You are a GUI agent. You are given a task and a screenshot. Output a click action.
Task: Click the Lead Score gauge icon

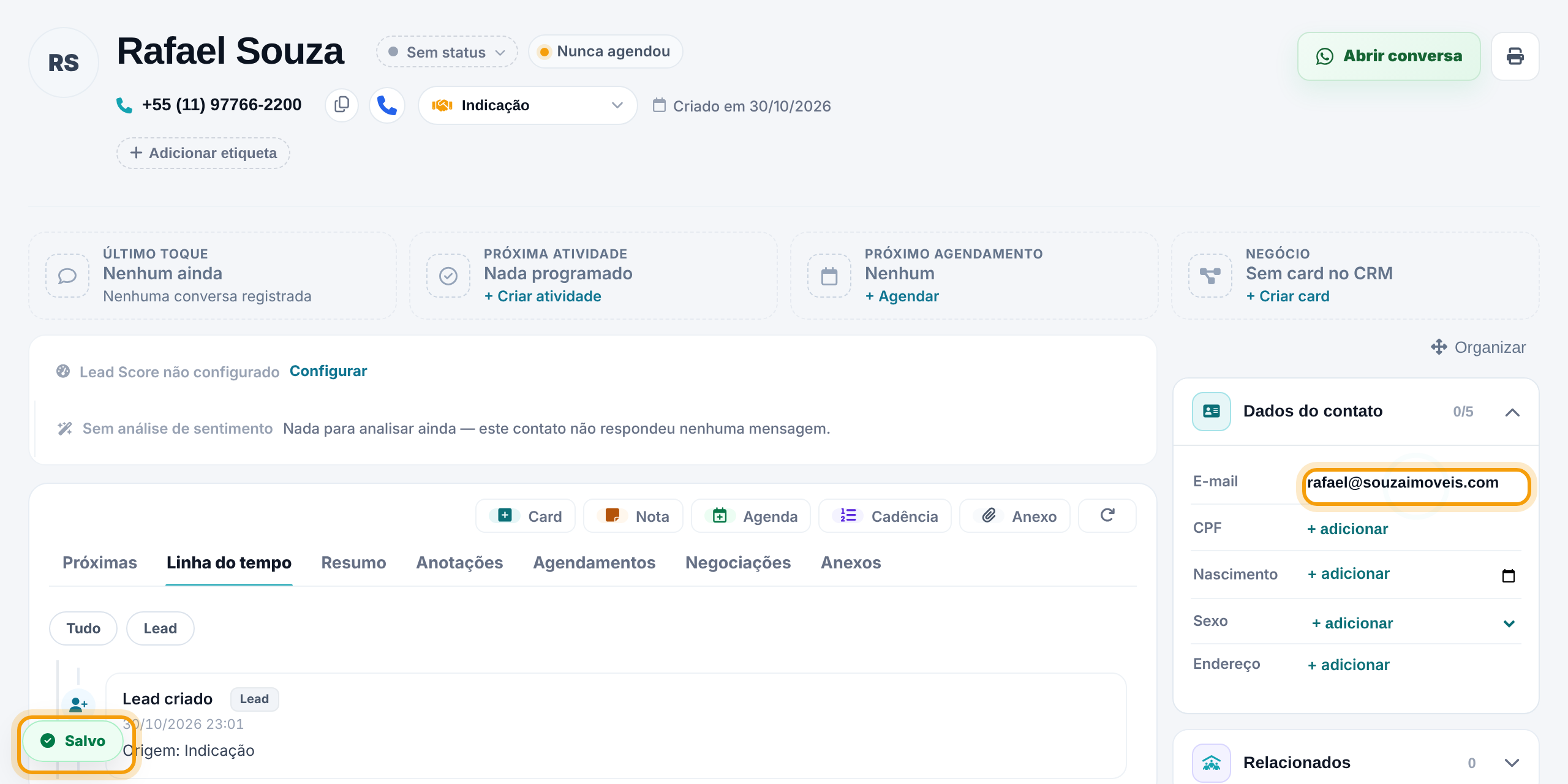63,371
